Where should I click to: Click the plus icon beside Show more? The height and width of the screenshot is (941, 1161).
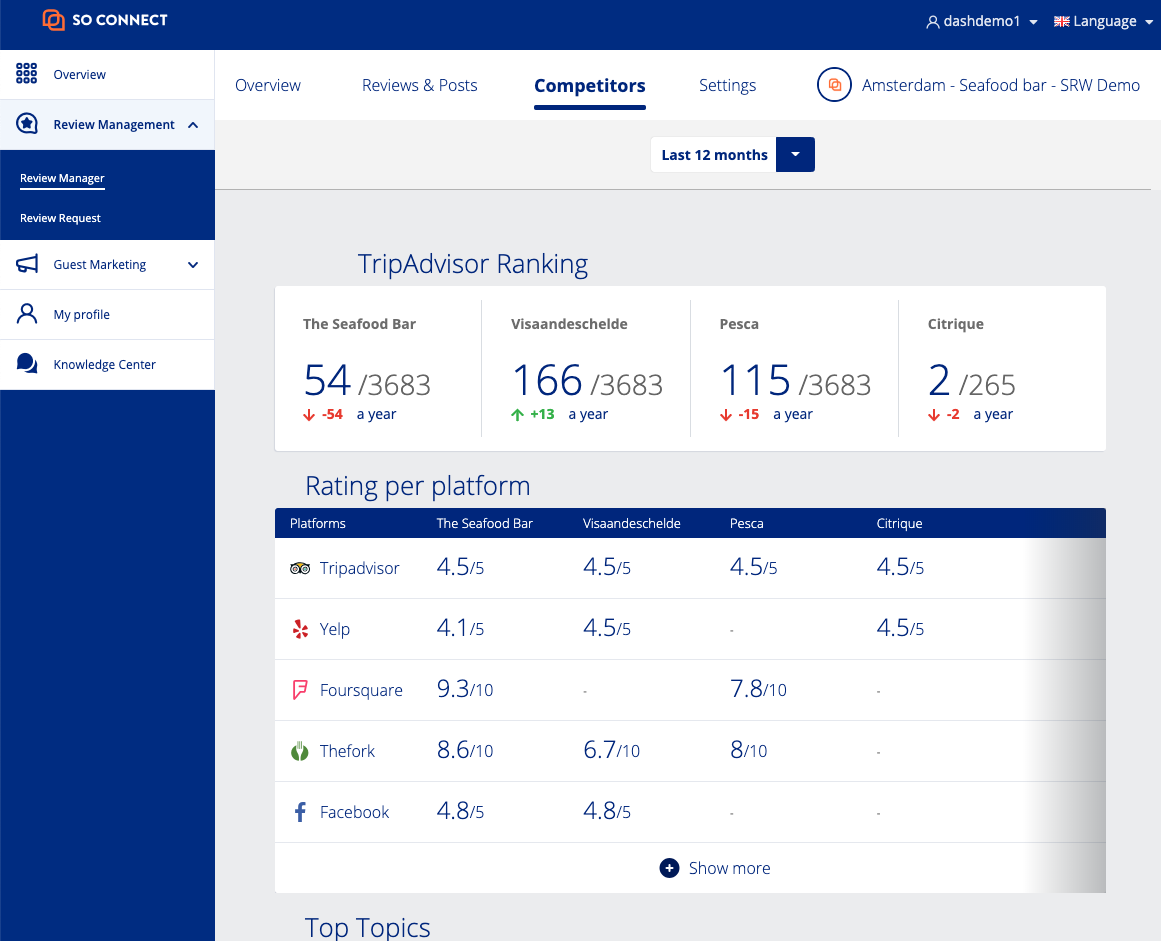(669, 868)
